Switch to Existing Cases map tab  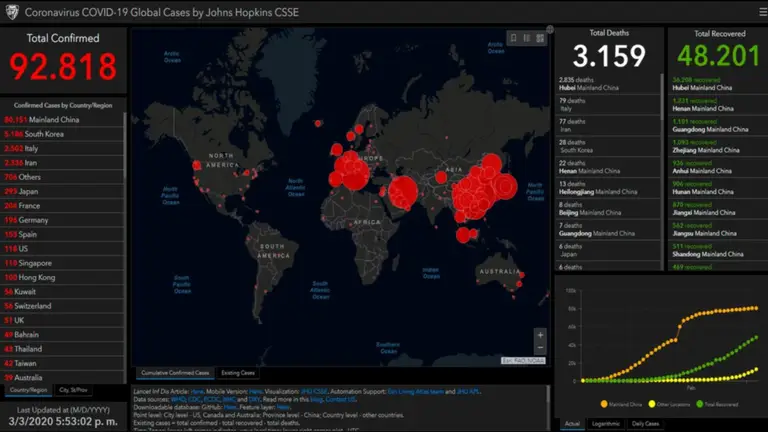(238, 373)
